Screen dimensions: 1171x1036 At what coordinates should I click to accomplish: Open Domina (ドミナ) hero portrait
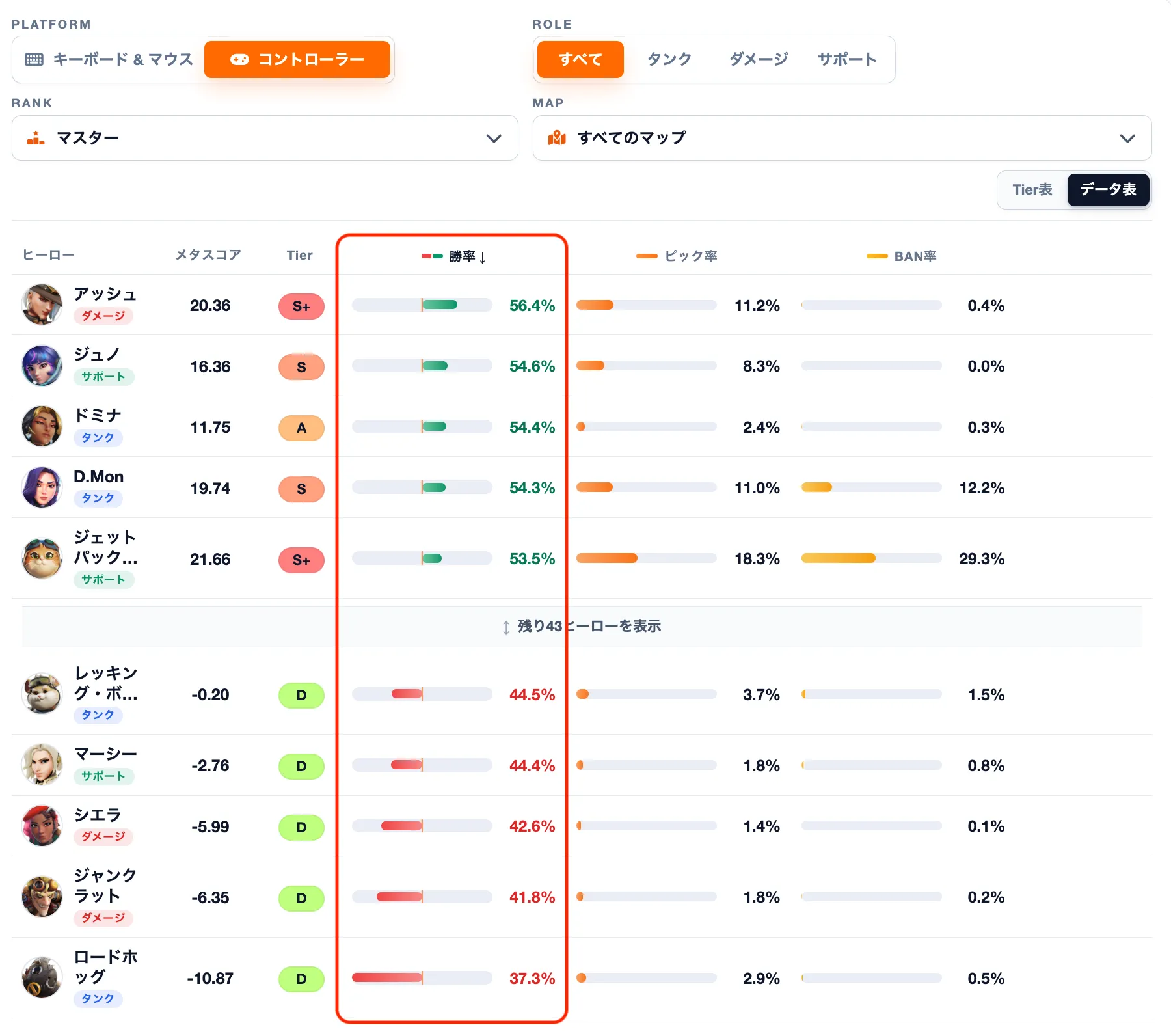pyautogui.click(x=42, y=426)
